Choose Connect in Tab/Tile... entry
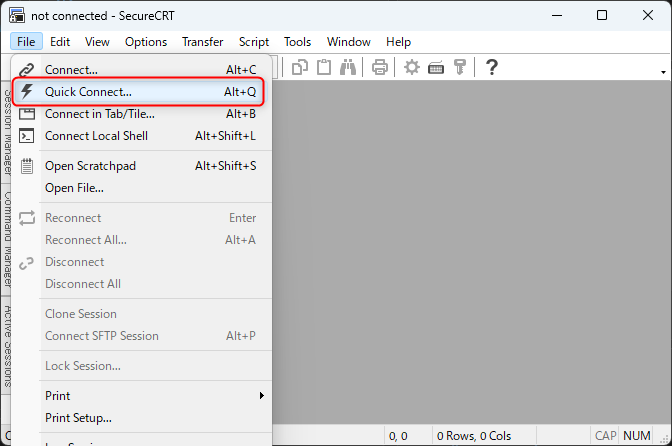 (x=141, y=114)
